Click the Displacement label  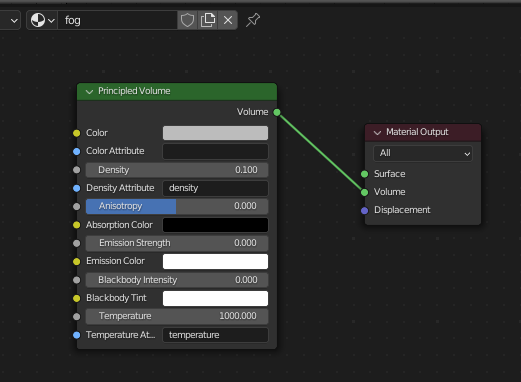pyautogui.click(x=402, y=210)
